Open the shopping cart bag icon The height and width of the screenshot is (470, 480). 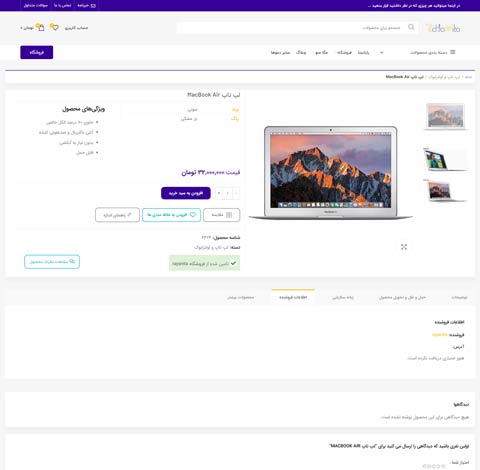pyautogui.click(x=40, y=27)
